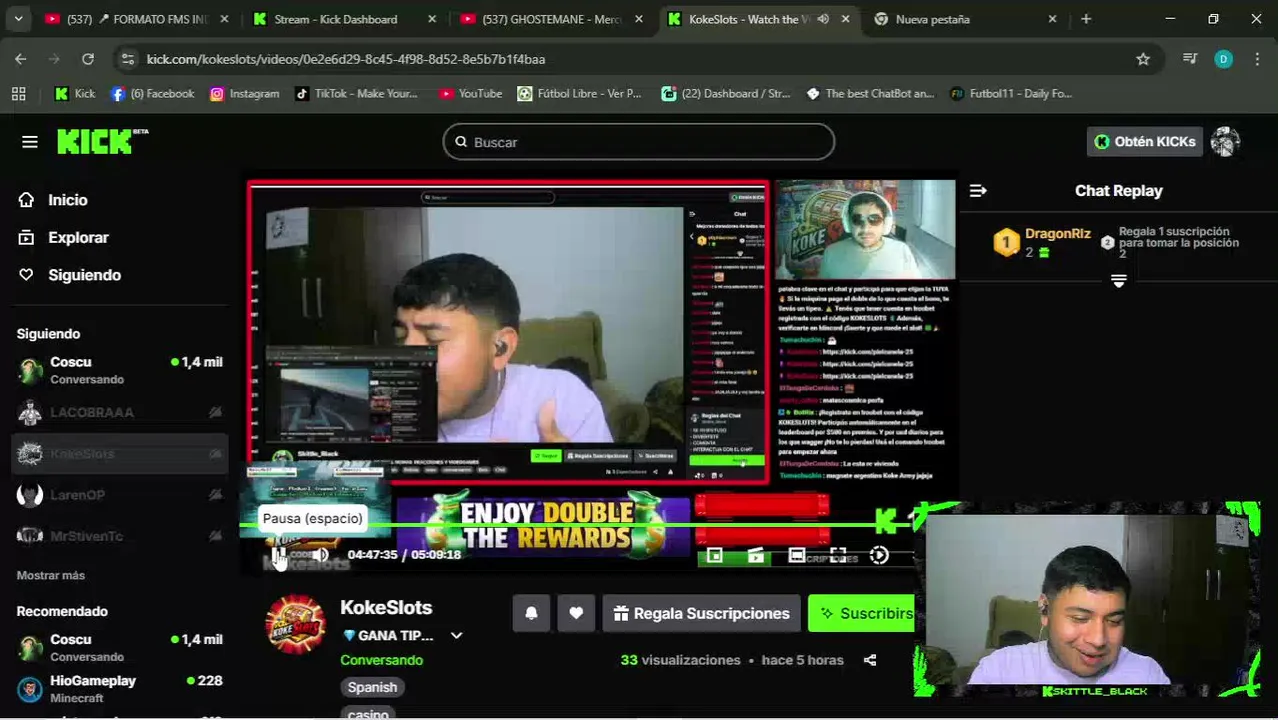Open the Futbol11 bookmark
This screenshot has height=720, width=1278.
(1010, 93)
